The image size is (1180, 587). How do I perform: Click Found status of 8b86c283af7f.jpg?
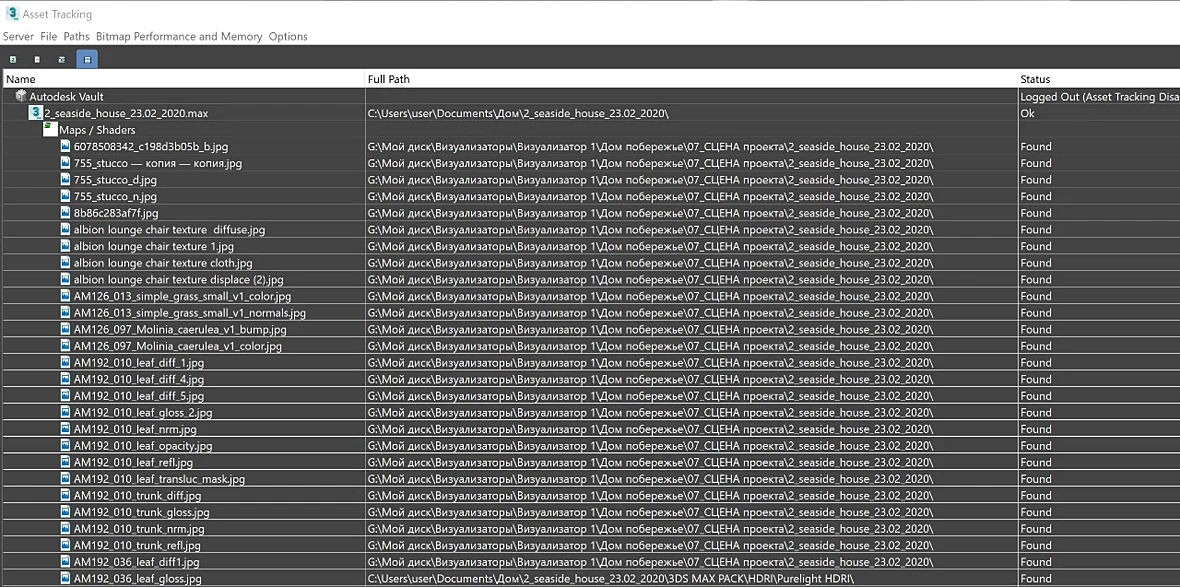coord(1036,212)
